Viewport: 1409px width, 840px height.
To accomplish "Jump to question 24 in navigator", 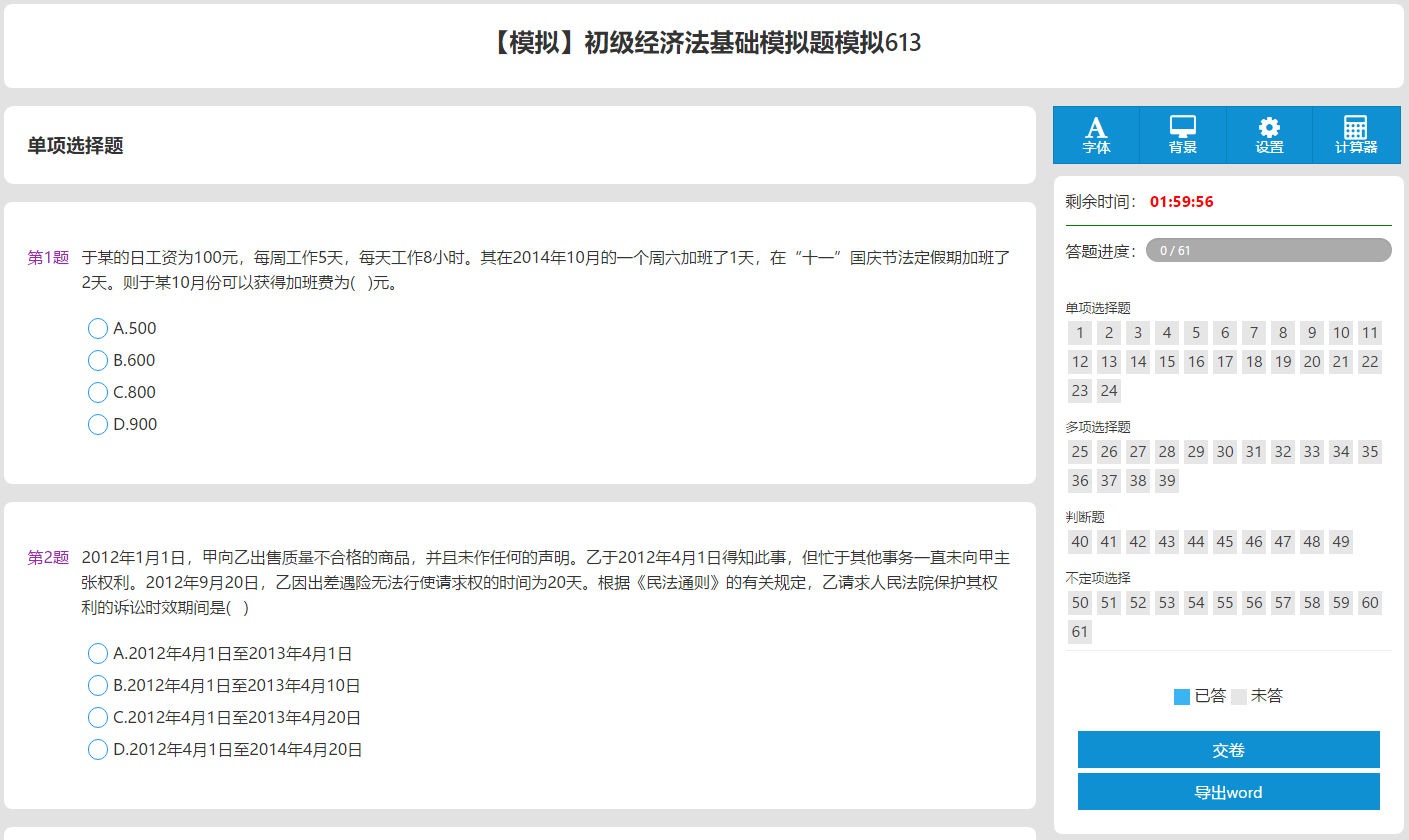I will [1109, 390].
